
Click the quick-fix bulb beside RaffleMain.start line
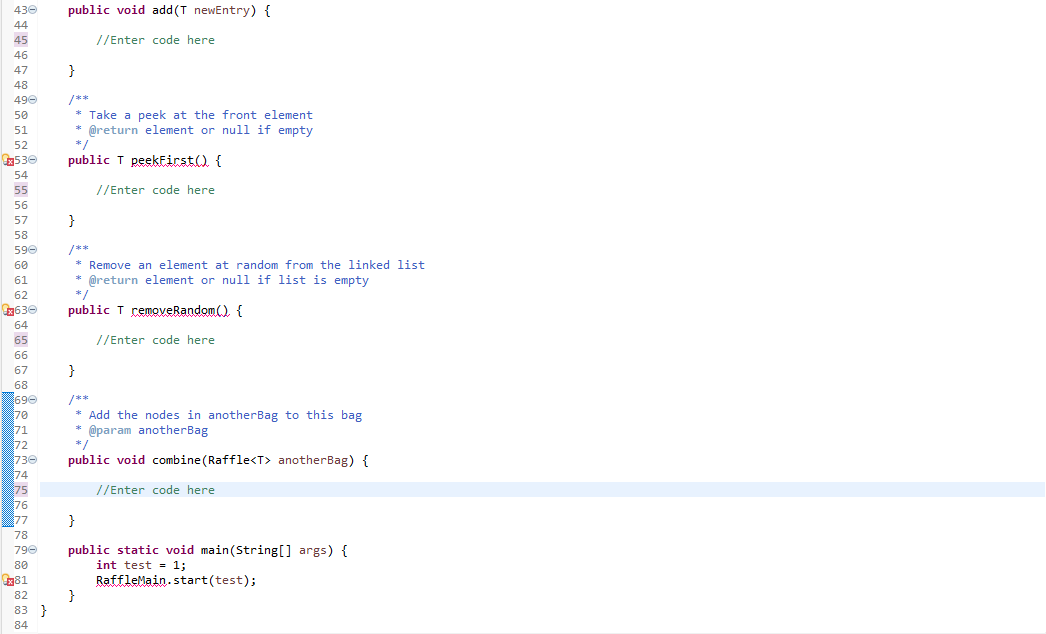click(x=7, y=580)
